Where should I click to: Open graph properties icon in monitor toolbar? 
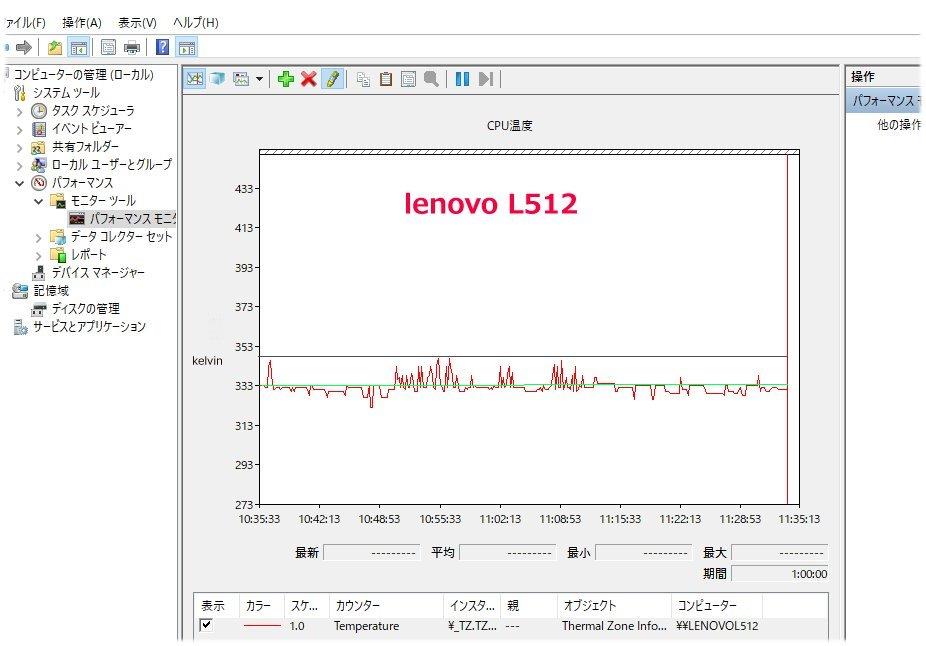(408, 79)
